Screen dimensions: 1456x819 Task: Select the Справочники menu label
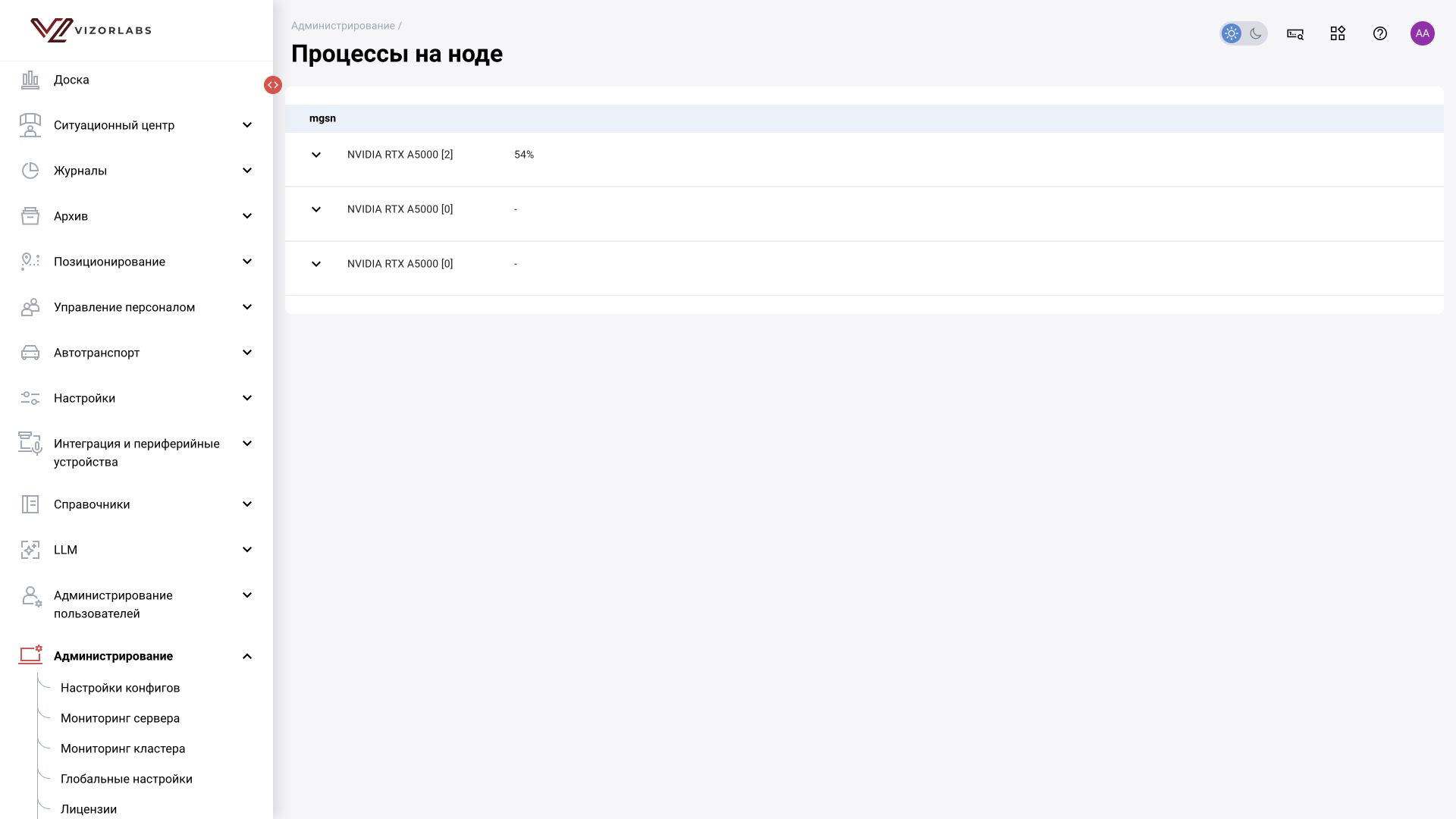tap(92, 504)
